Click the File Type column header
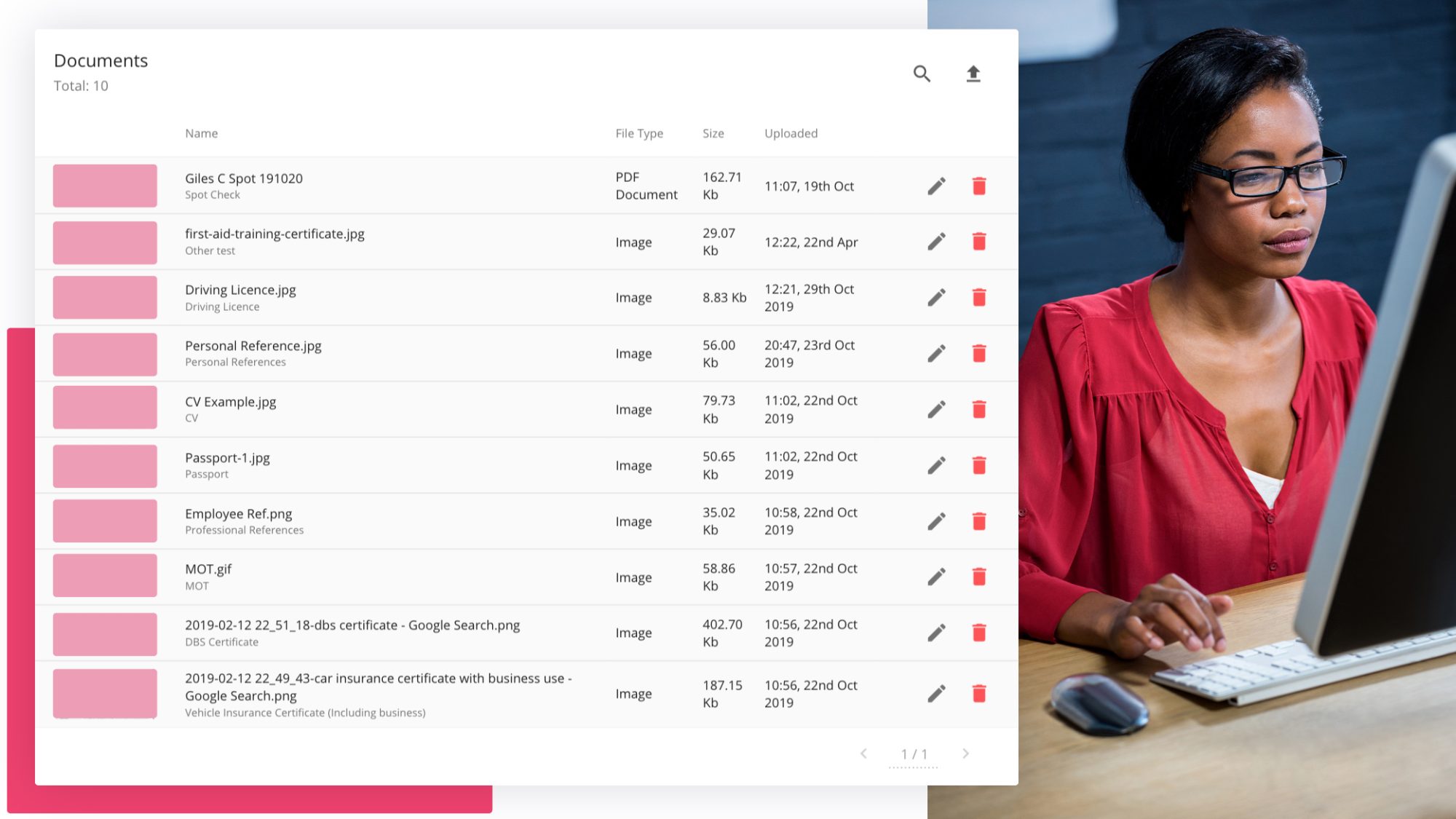Screen dimensions: 1456x819 pos(639,133)
